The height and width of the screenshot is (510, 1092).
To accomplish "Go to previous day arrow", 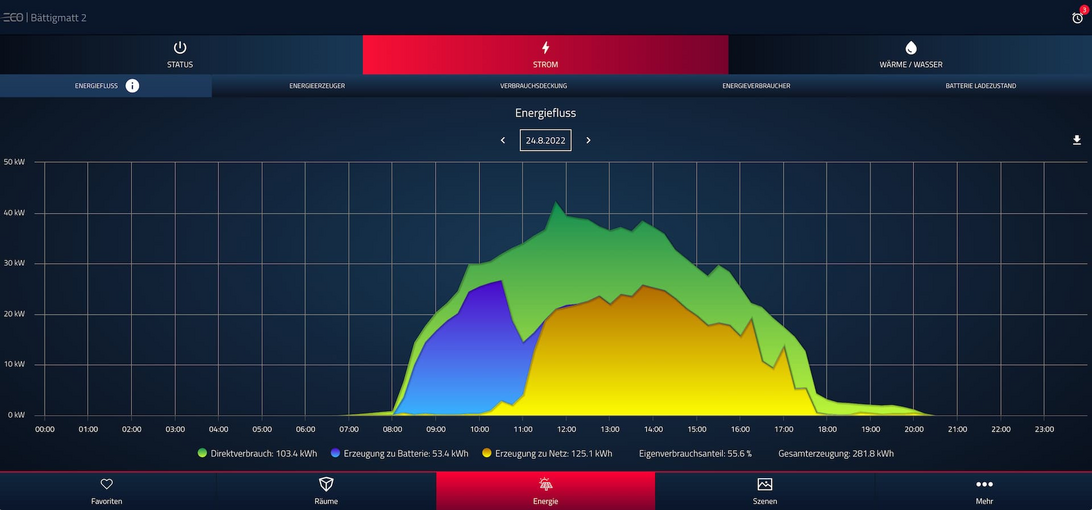I will (x=503, y=141).
